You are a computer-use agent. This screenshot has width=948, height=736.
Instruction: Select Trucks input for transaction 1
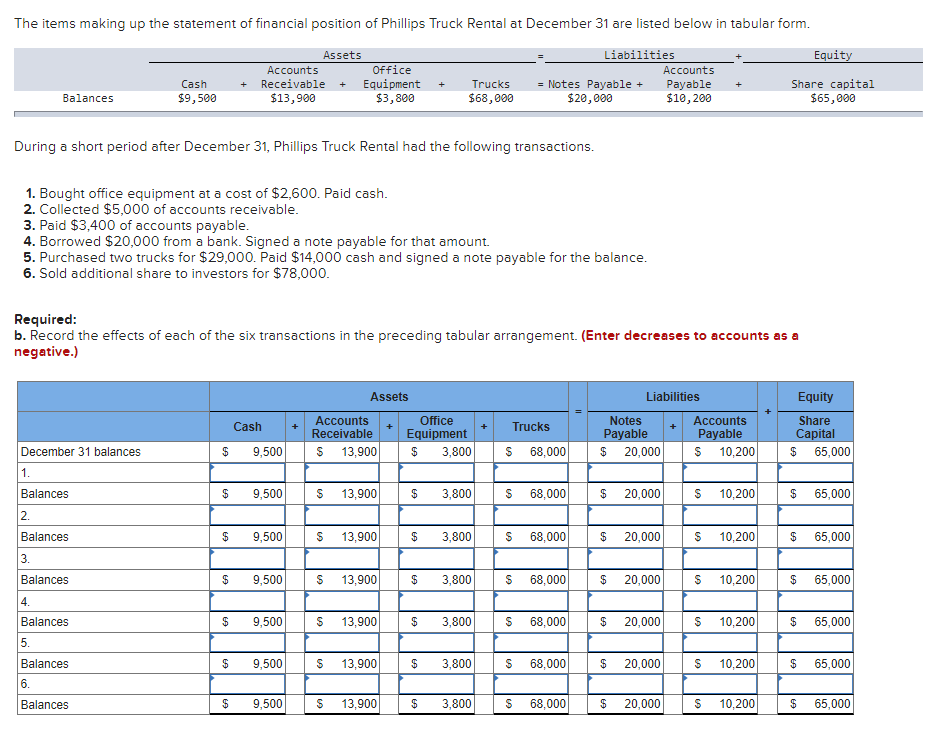click(x=531, y=472)
